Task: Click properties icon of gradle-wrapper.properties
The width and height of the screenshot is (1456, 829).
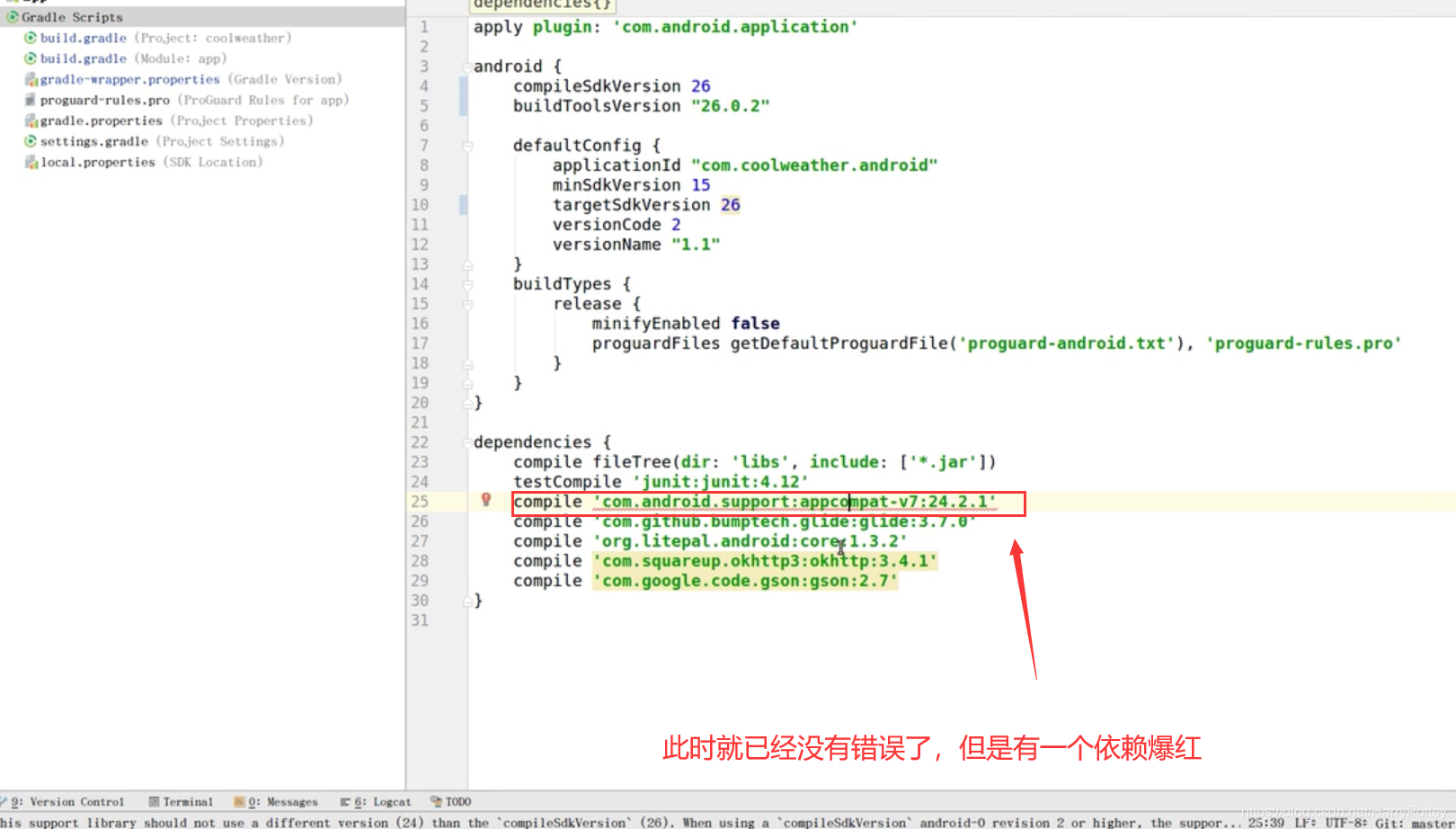Action: click(31, 79)
